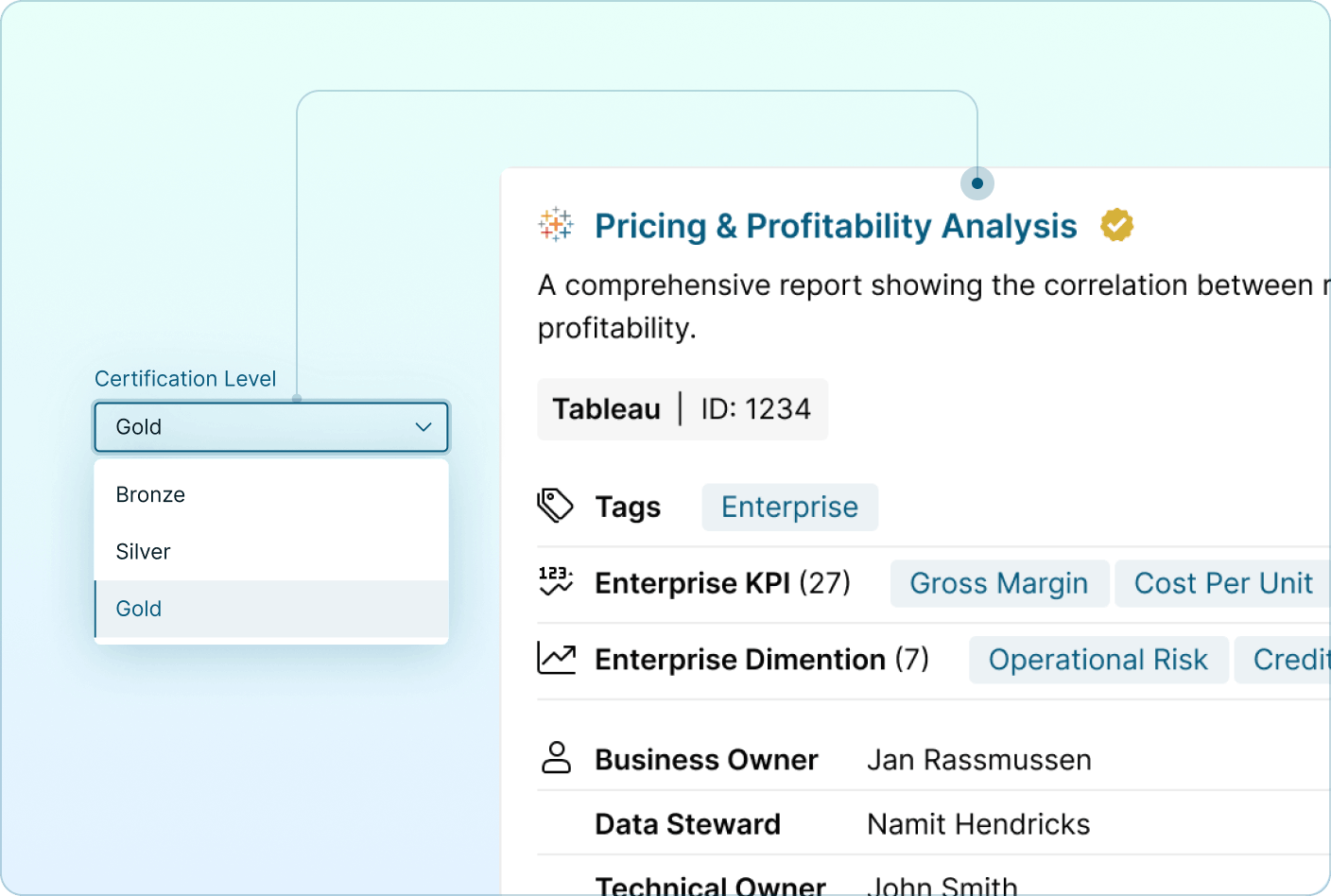Click the dropdown chevron on Gold selector
The height and width of the screenshot is (896, 1331).
[x=423, y=427]
